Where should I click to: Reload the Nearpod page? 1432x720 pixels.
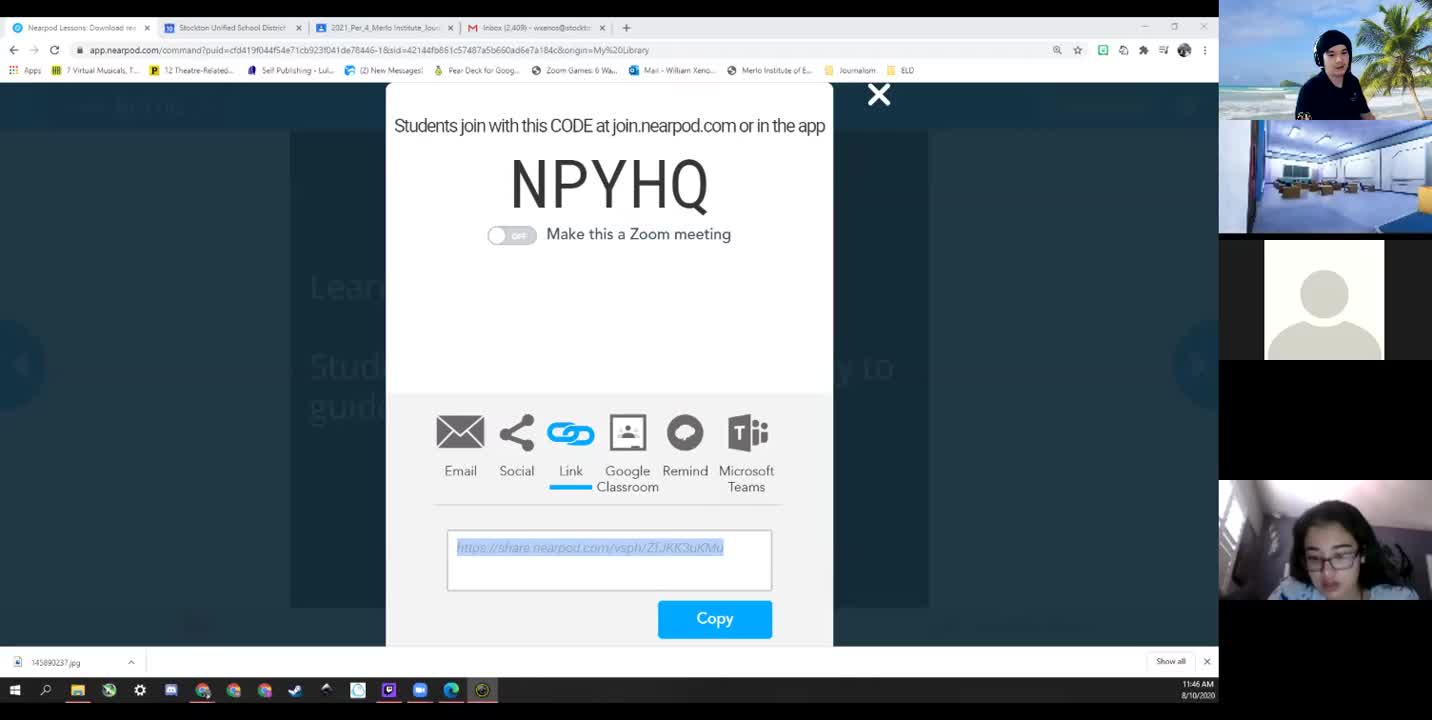[x=54, y=50]
